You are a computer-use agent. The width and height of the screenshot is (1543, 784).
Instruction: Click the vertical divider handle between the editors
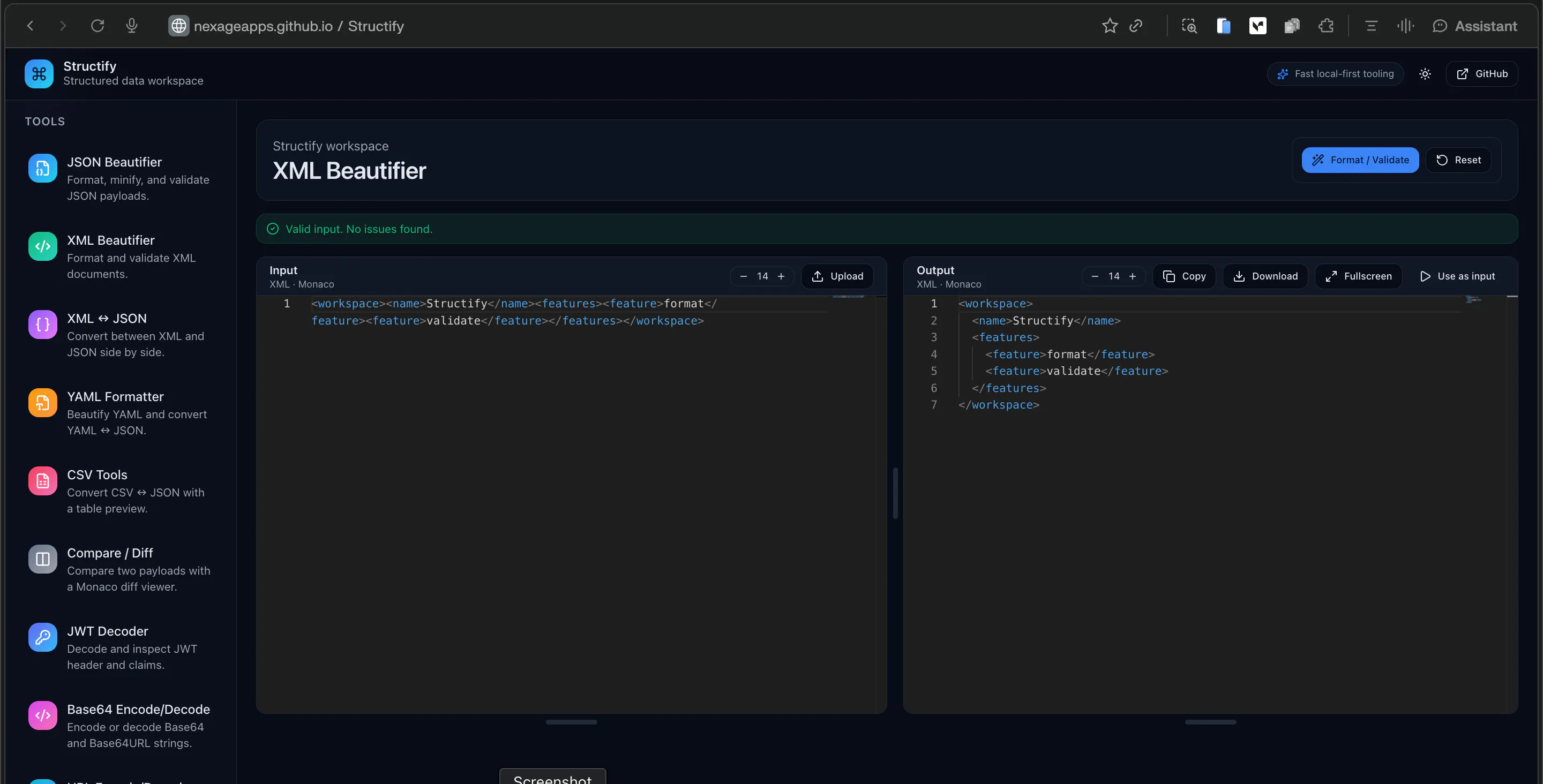click(x=895, y=493)
